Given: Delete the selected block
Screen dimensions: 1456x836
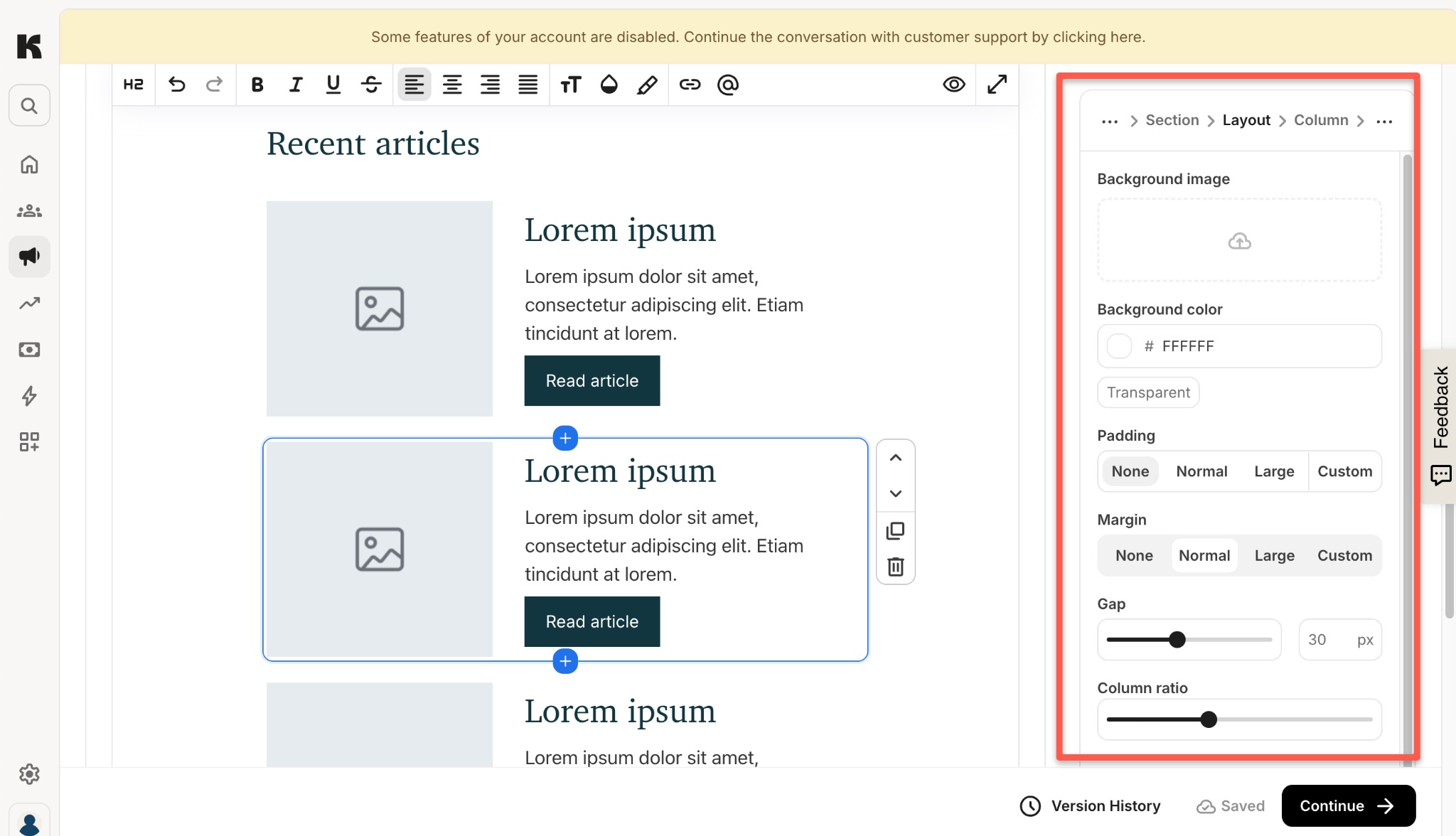Looking at the screenshot, I should [896, 566].
